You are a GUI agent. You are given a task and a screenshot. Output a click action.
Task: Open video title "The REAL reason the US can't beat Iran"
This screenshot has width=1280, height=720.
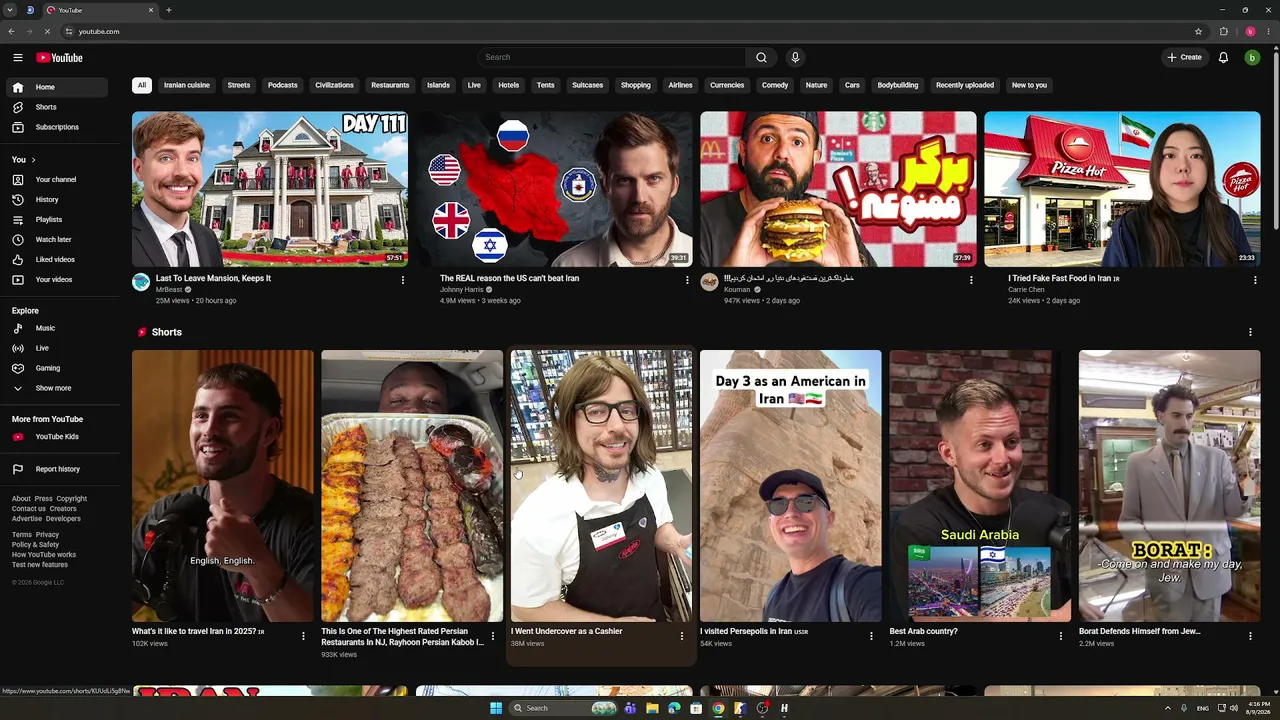tap(509, 278)
